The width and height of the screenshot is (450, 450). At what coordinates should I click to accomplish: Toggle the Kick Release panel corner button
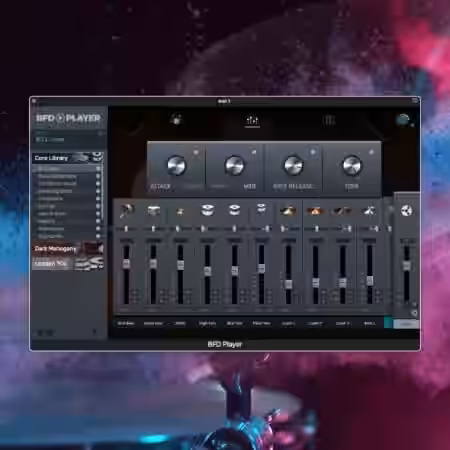(313, 152)
